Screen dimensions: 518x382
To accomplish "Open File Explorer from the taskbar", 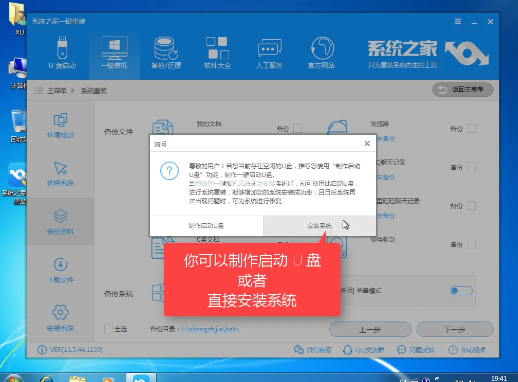I will coord(77,379).
